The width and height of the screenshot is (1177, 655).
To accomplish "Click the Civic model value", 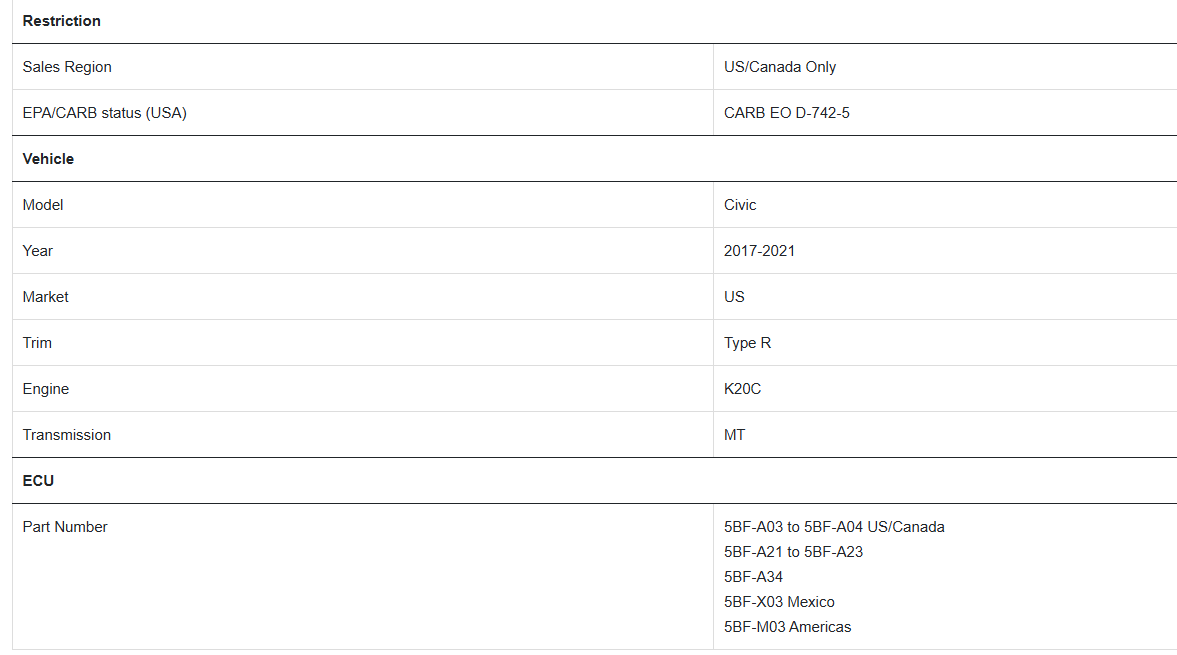I will coord(740,205).
